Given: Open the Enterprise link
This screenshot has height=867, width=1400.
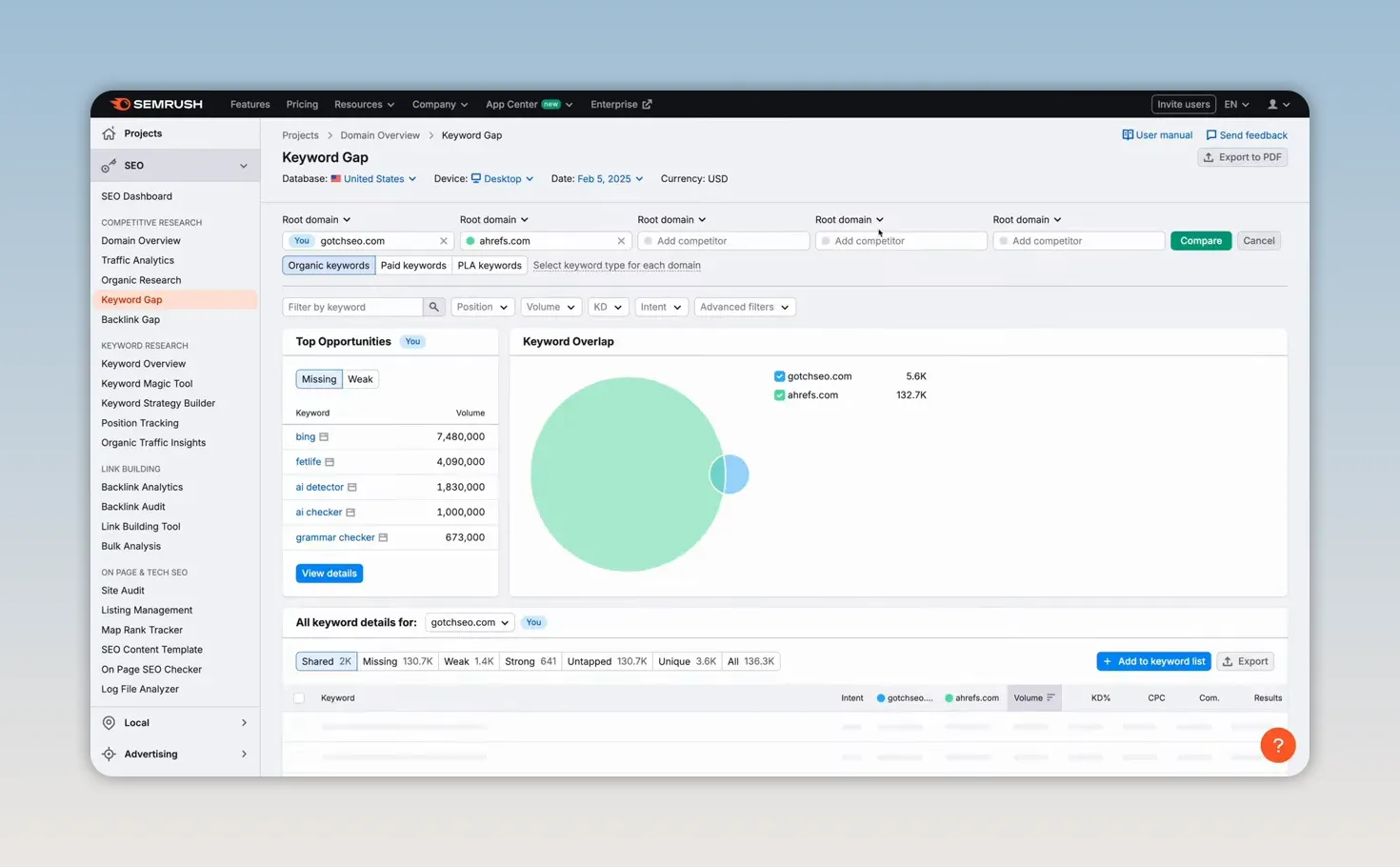Looking at the screenshot, I should pyautogui.click(x=621, y=105).
